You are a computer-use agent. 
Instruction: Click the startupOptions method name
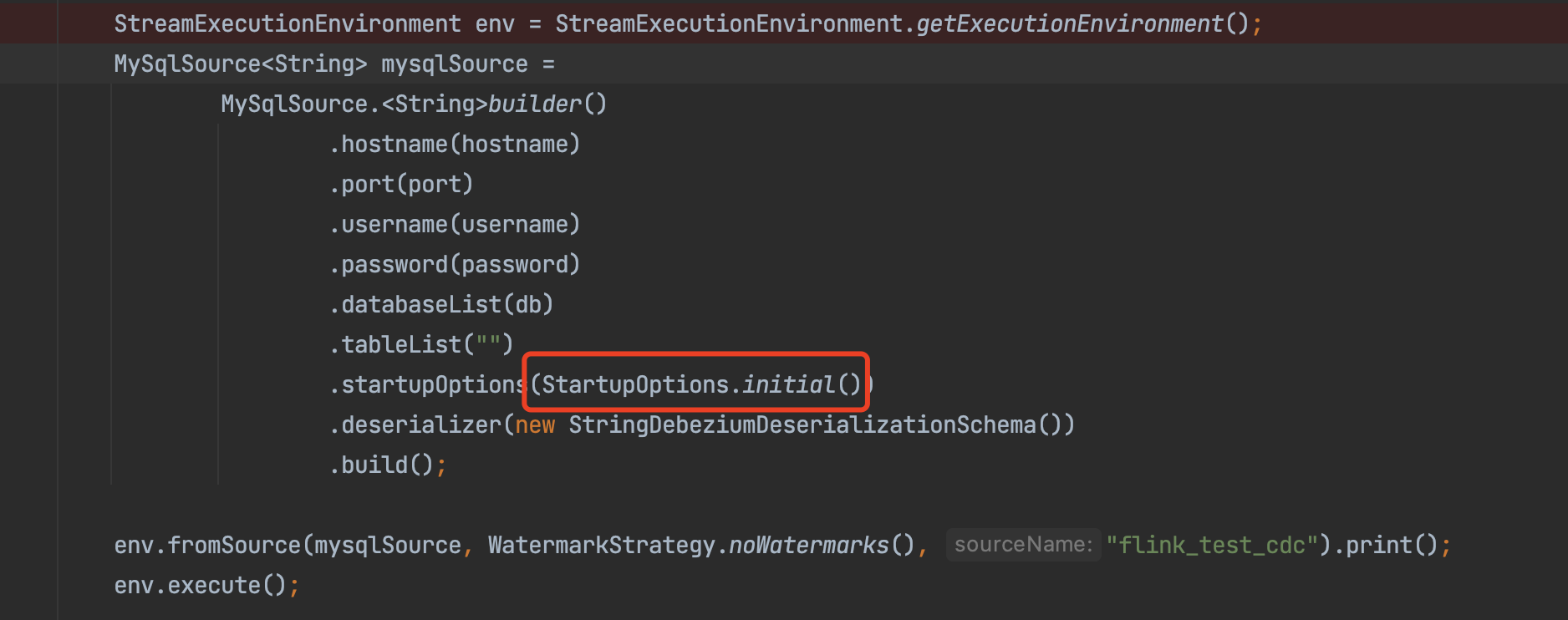pos(434,385)
